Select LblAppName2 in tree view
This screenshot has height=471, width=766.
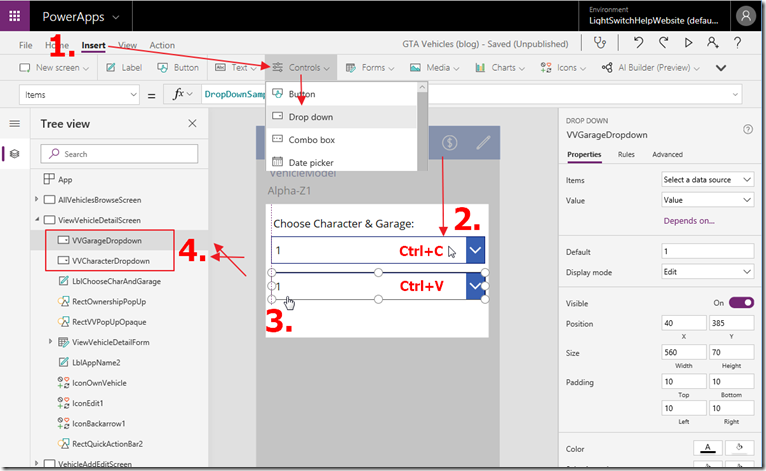click(96, 363)
